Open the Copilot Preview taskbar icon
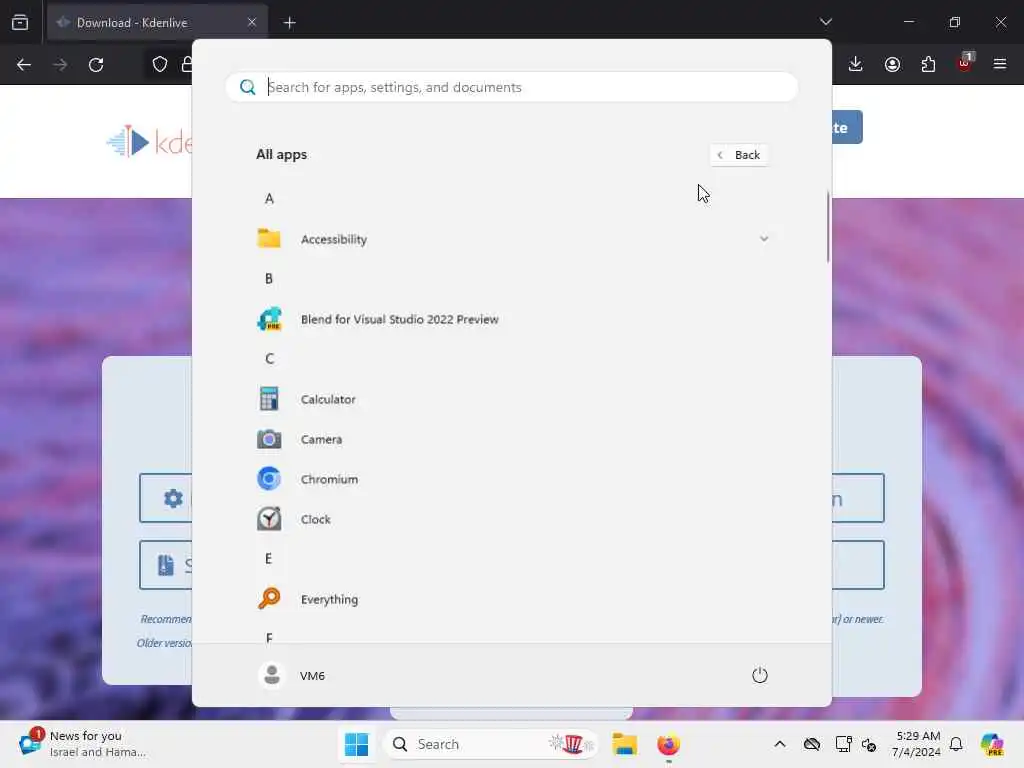The height and width of the screenshot is (768, 1024). tap(993, 744)
